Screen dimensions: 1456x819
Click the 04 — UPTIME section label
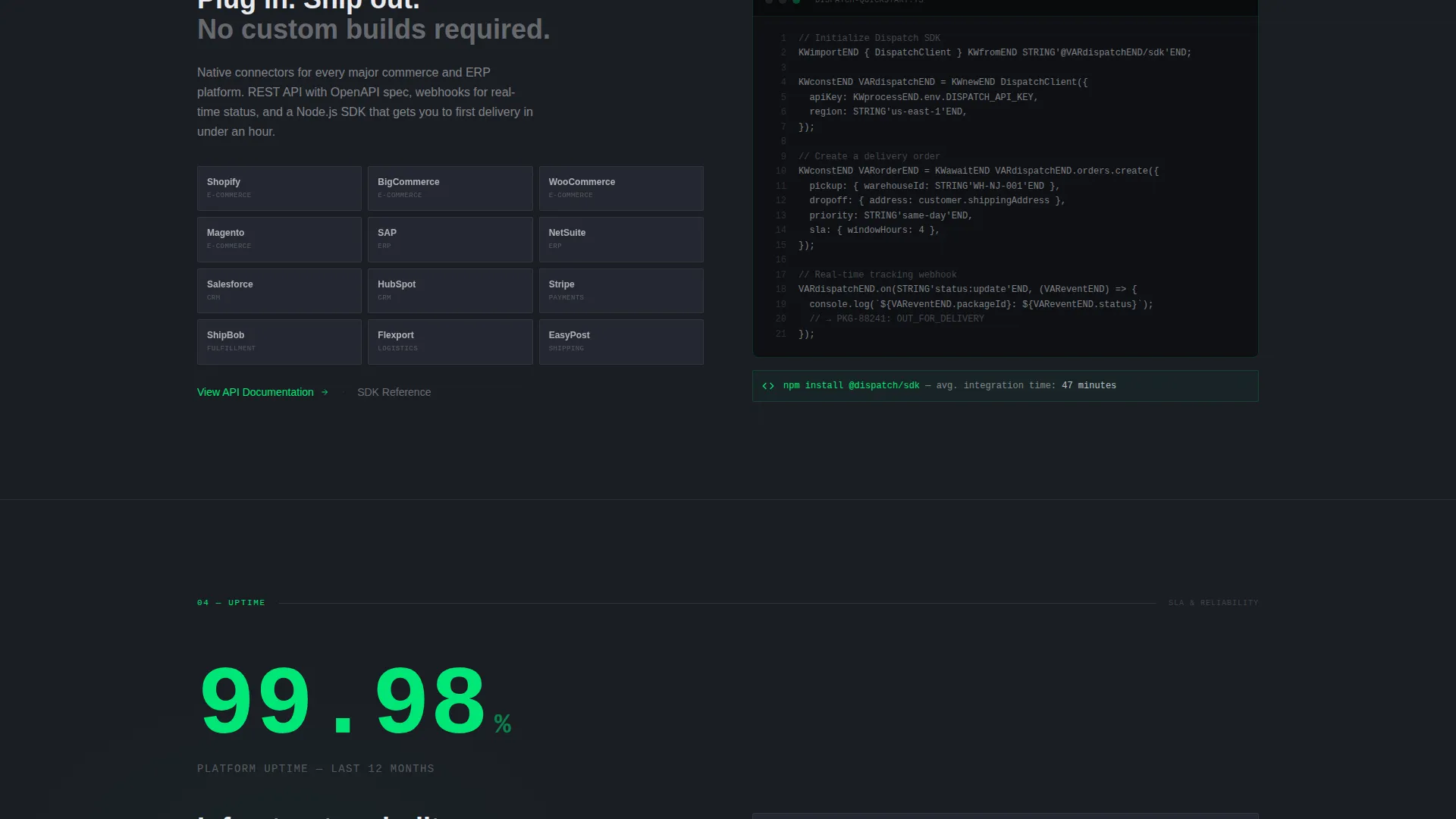click(x=231, y=603)
